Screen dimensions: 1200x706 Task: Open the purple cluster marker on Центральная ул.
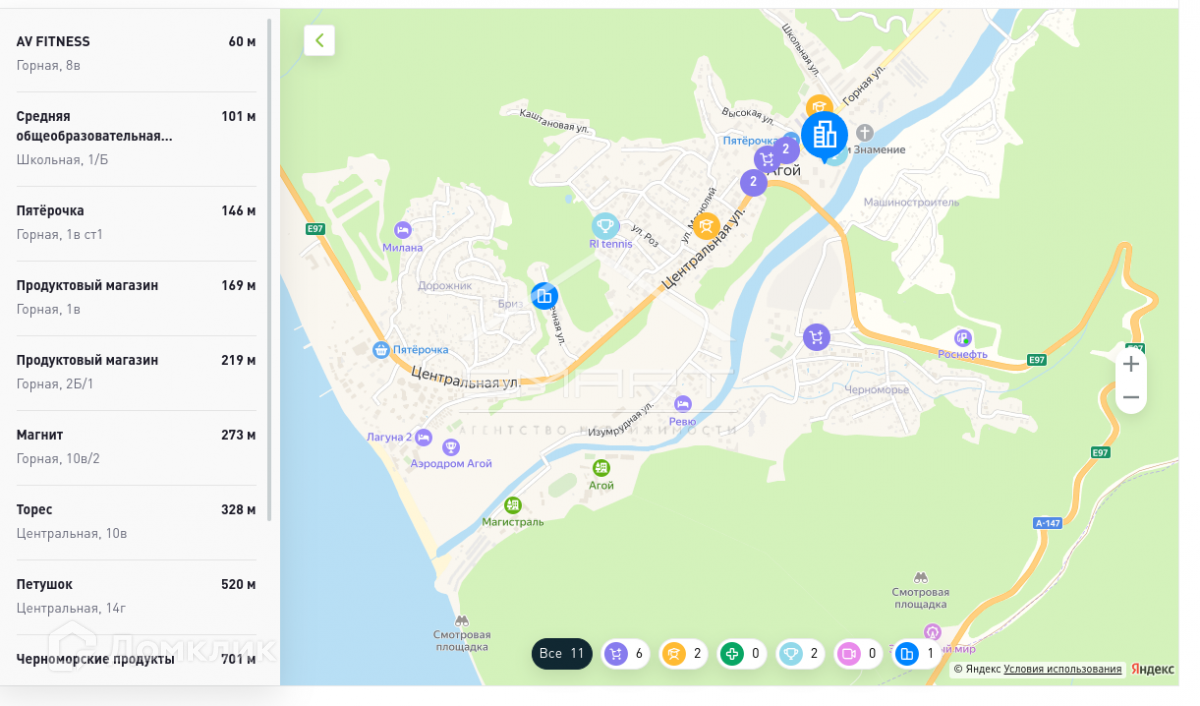pos(753,182)
